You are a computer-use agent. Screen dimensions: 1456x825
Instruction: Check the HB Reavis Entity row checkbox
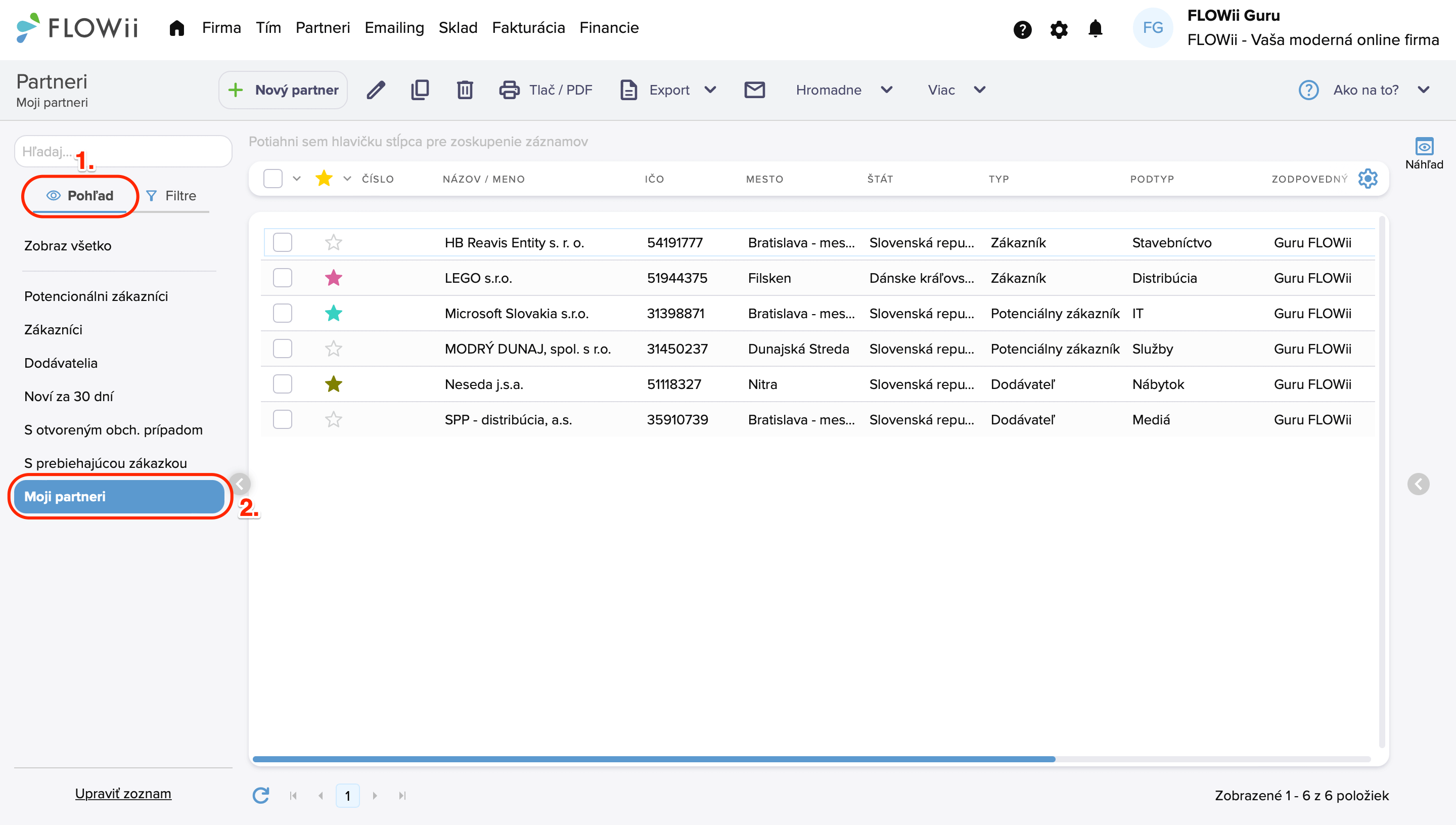(282, 242)
